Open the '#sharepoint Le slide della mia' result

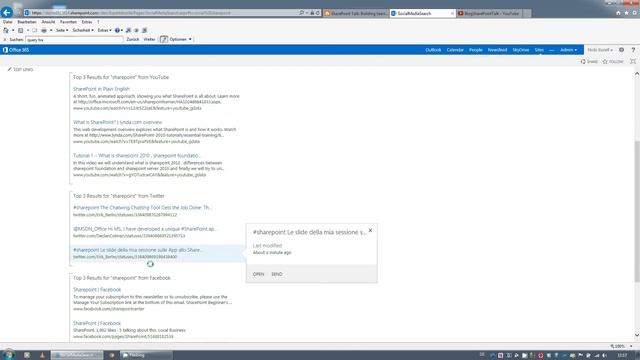tap(137, 250)
